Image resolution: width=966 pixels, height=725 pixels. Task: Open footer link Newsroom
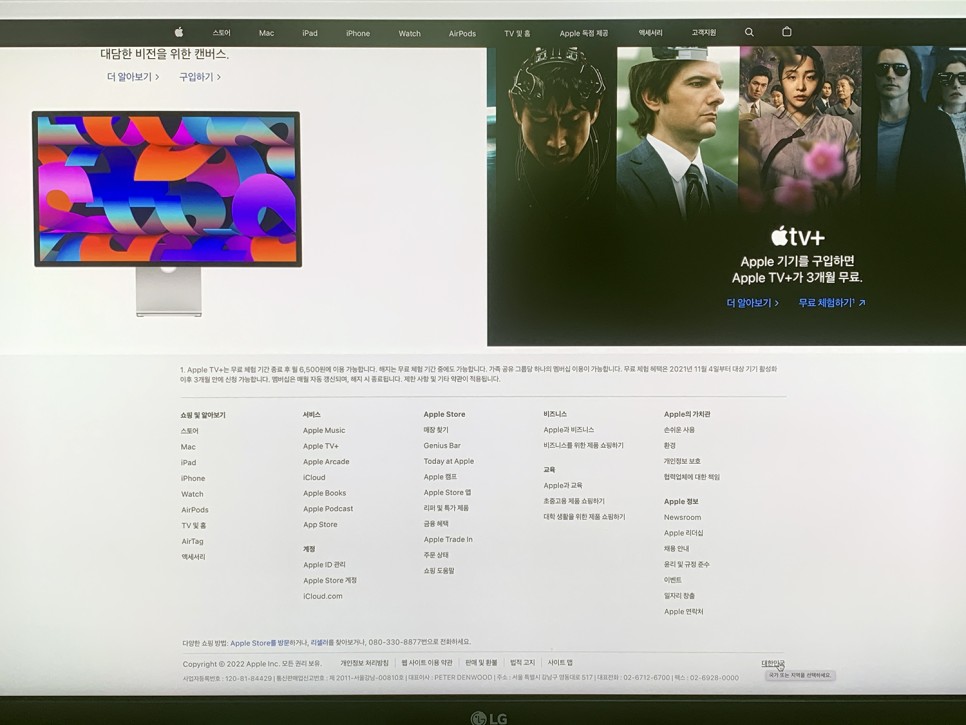coord(682,517)
